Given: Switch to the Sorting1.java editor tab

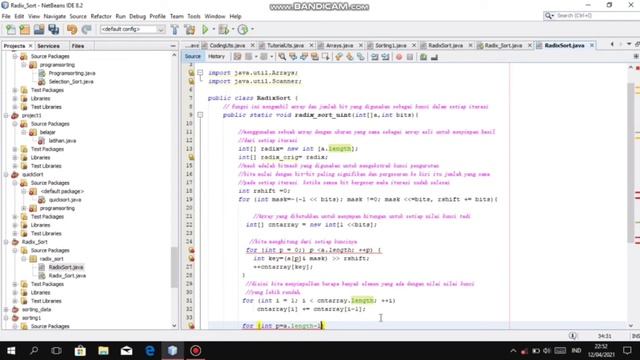Looking at the screenshot, I should (390, 45).
